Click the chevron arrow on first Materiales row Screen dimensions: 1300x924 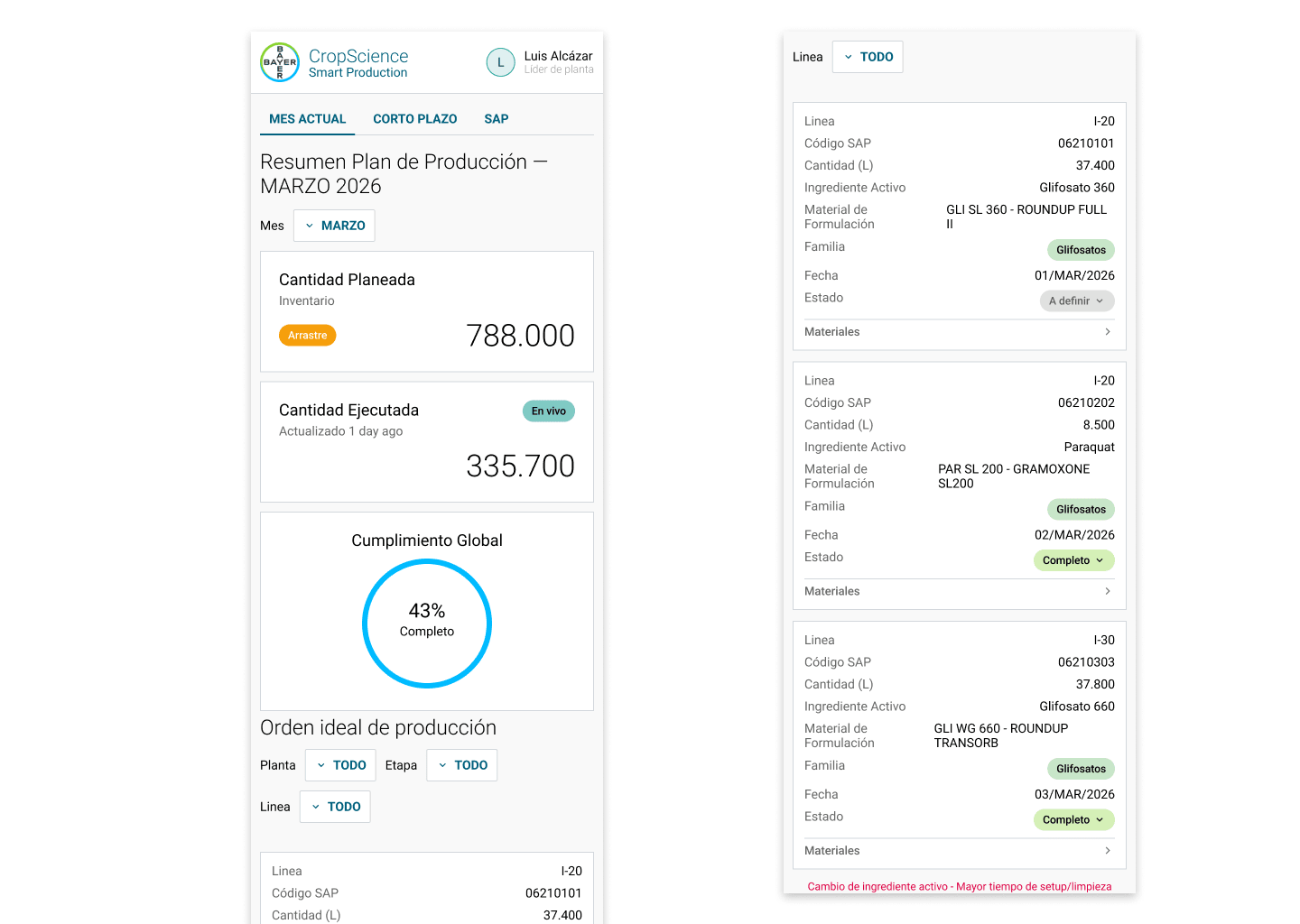click(1108, 332)
